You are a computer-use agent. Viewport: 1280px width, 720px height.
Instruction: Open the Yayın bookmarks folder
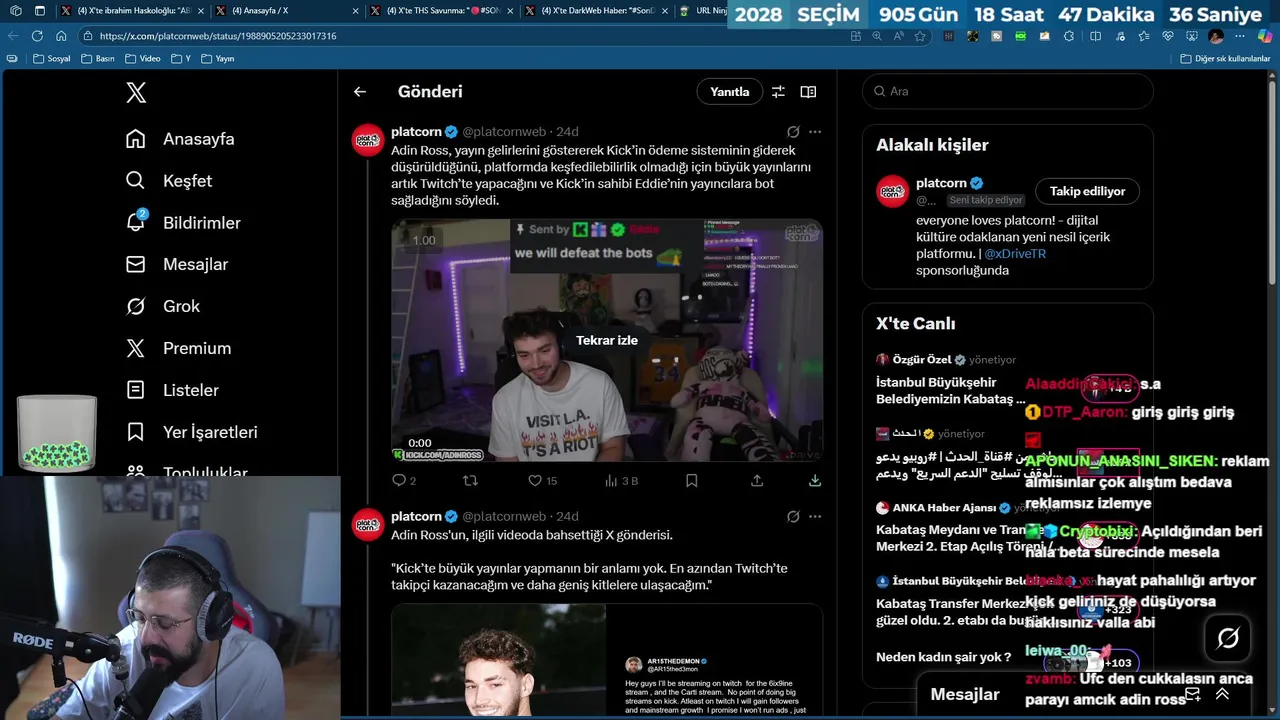218,59
